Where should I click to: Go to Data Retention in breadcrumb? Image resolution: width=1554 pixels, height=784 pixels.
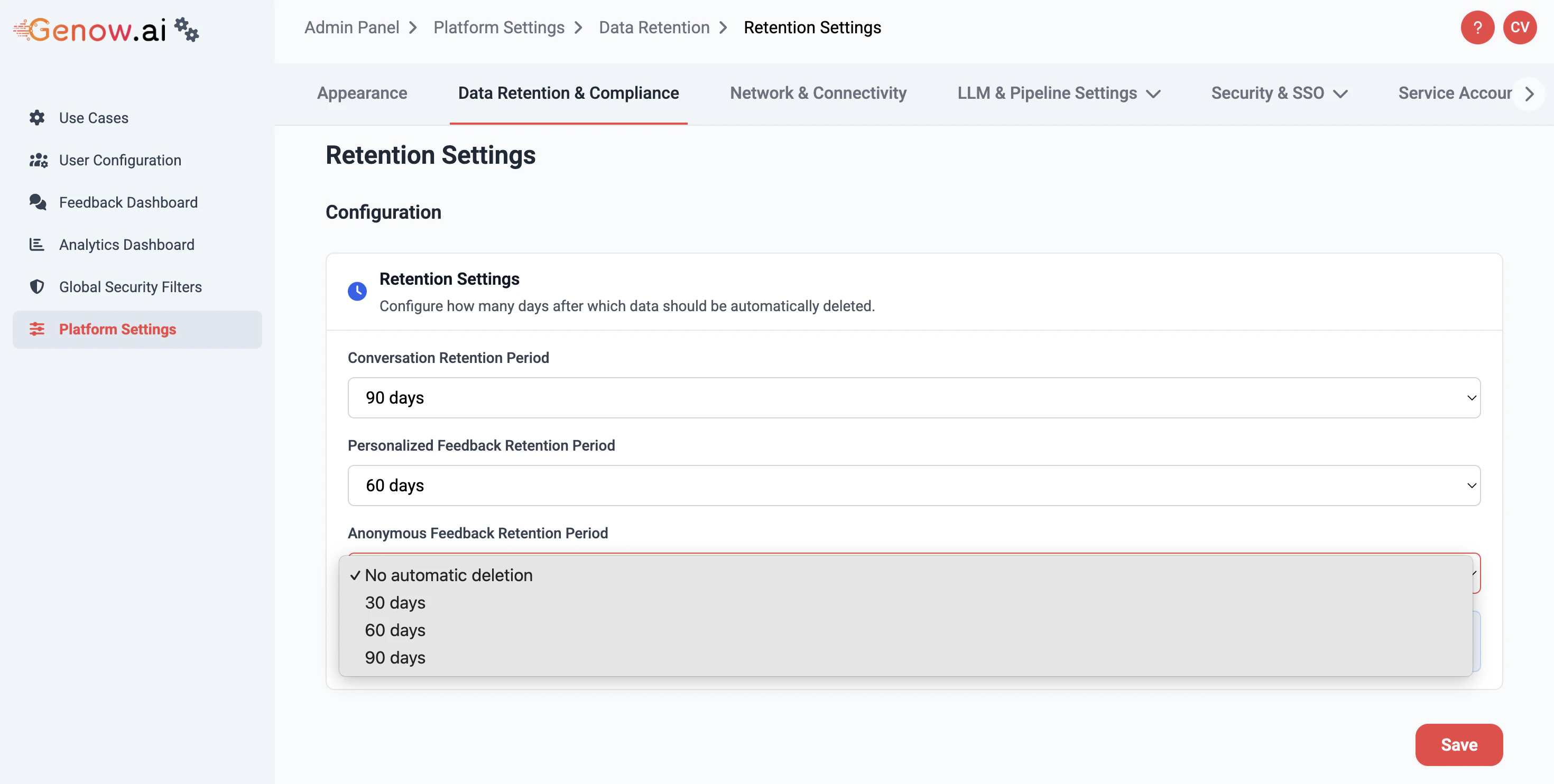click(x=654, y=27)
